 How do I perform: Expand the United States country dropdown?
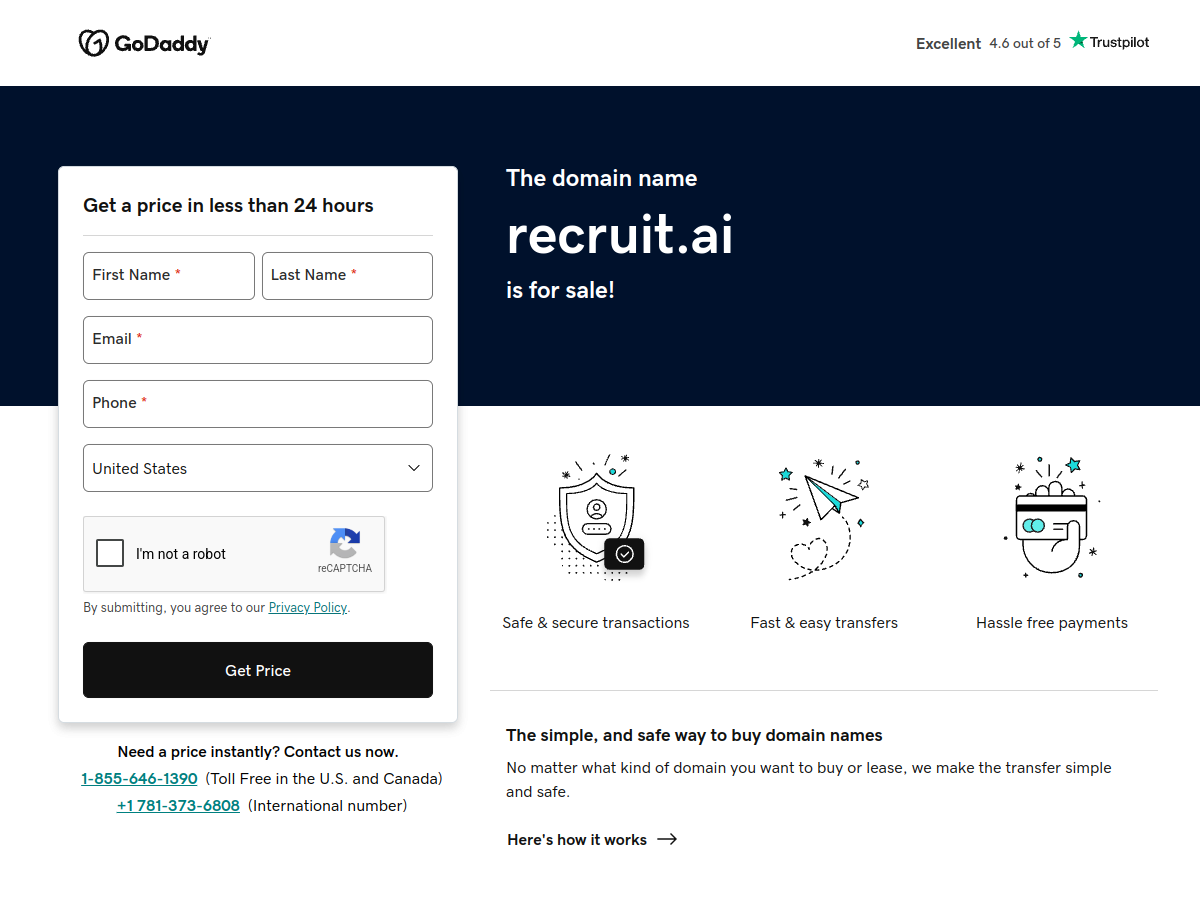[x=258, y=468]
